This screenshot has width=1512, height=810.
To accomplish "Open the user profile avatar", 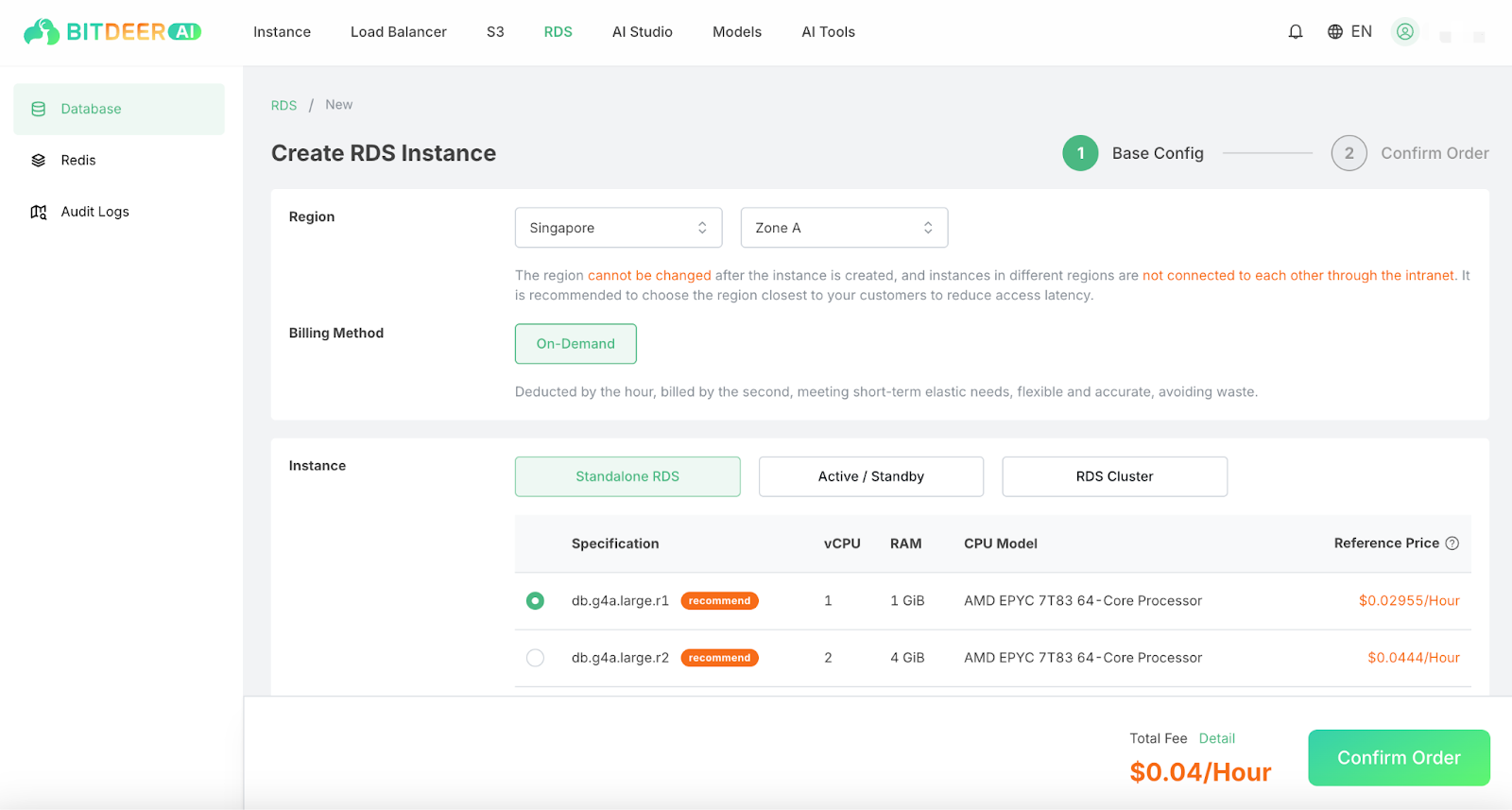I will tap(1405, 32).
